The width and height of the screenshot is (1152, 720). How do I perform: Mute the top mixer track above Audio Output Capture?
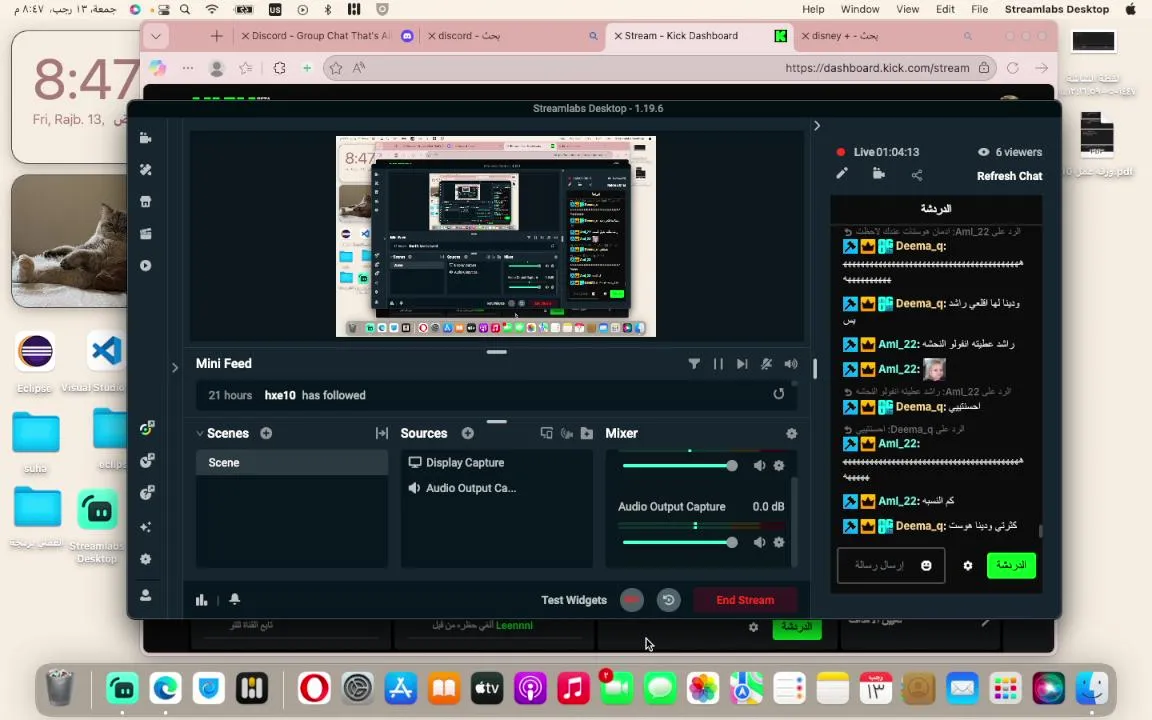759,465
